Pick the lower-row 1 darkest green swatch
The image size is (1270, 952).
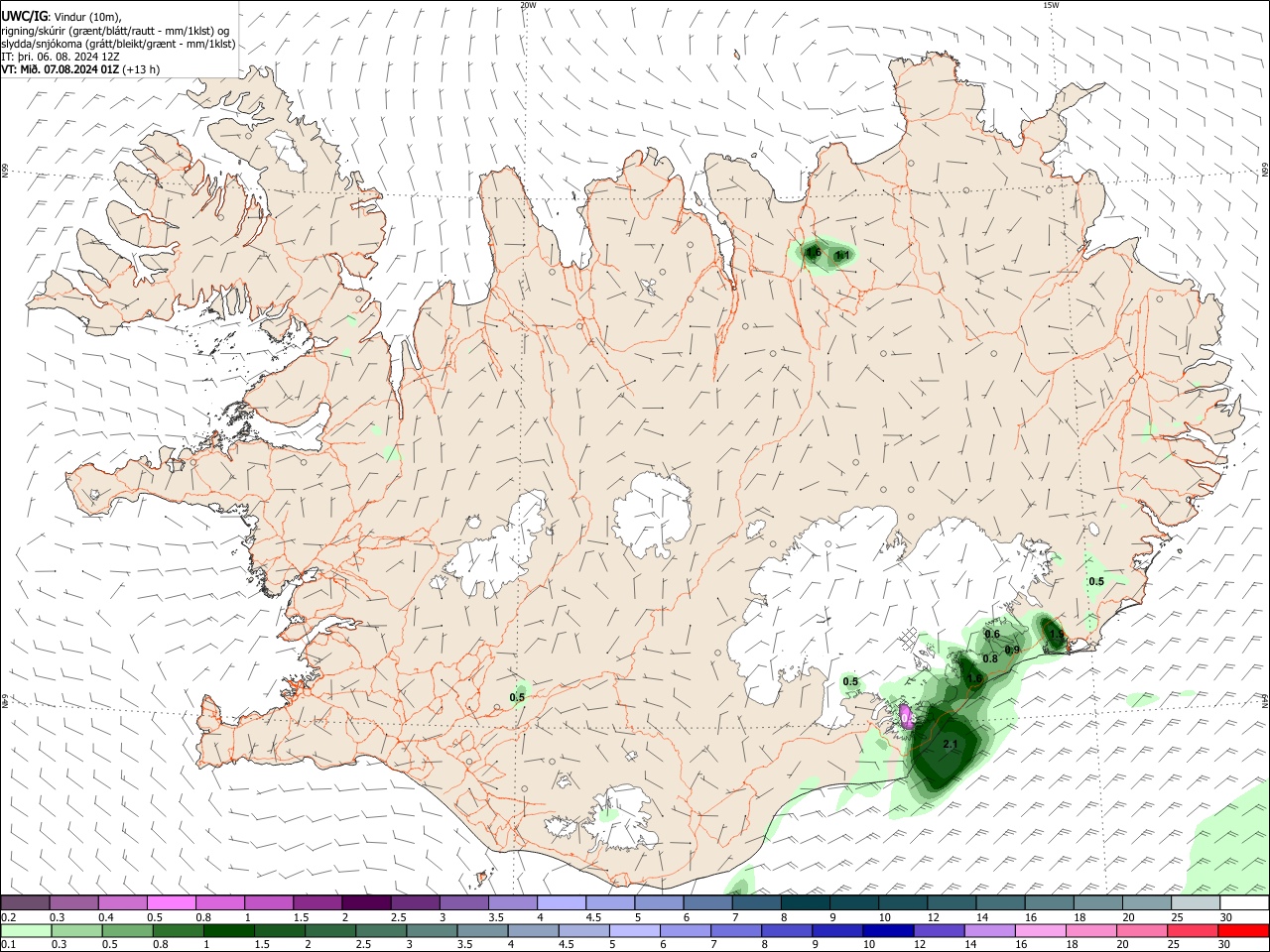coord(228,930)
